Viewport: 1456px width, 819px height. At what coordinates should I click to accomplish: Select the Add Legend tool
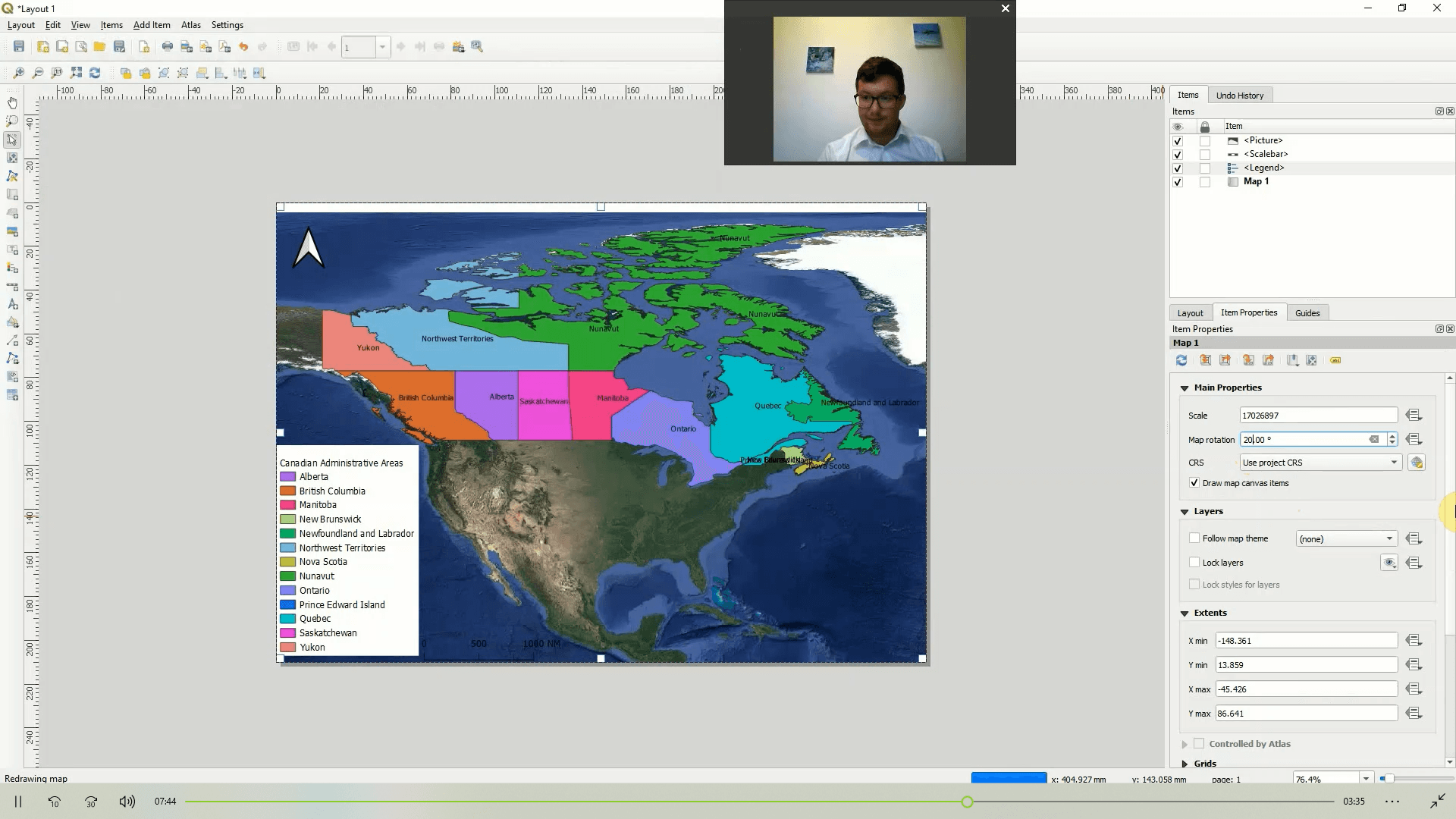pos(12,268)
